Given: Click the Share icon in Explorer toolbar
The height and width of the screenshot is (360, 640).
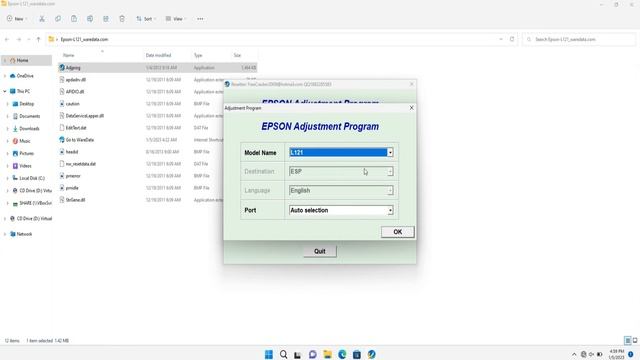Looking at the screenshot, I should (106, 19).
